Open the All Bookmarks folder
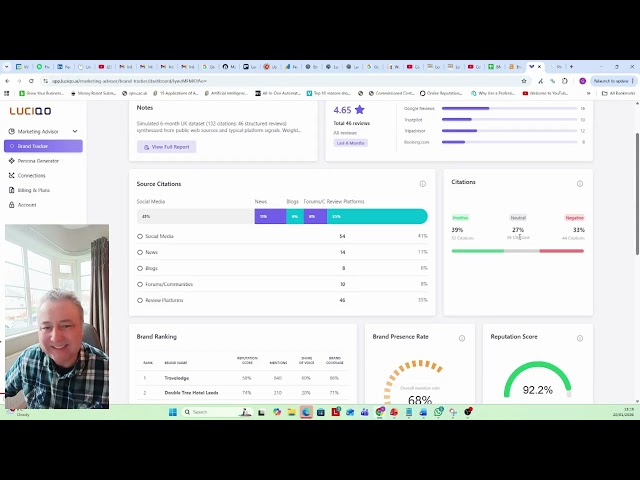Viewport: 640px width, 480px height. (618, 93)
